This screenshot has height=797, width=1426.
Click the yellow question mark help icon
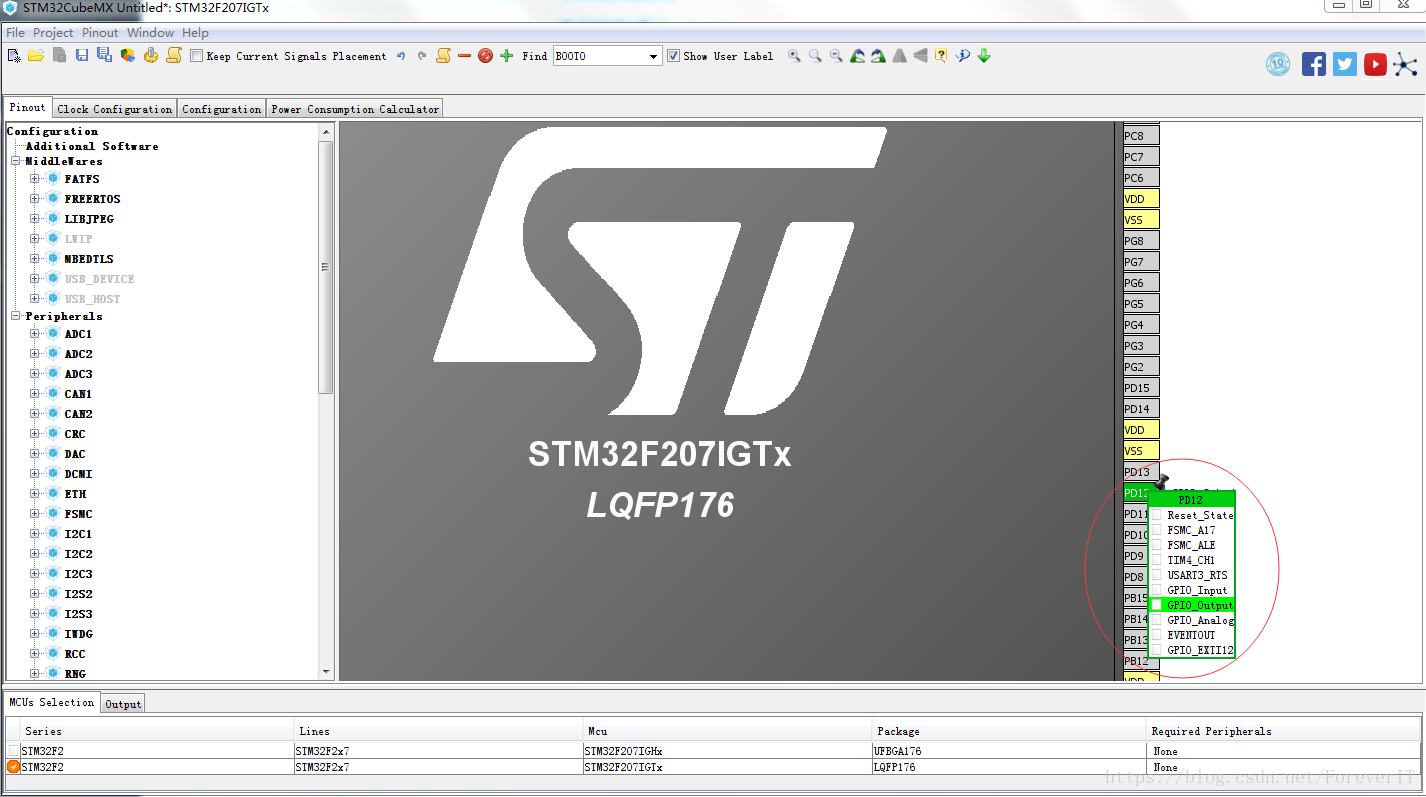coord(941,56)
